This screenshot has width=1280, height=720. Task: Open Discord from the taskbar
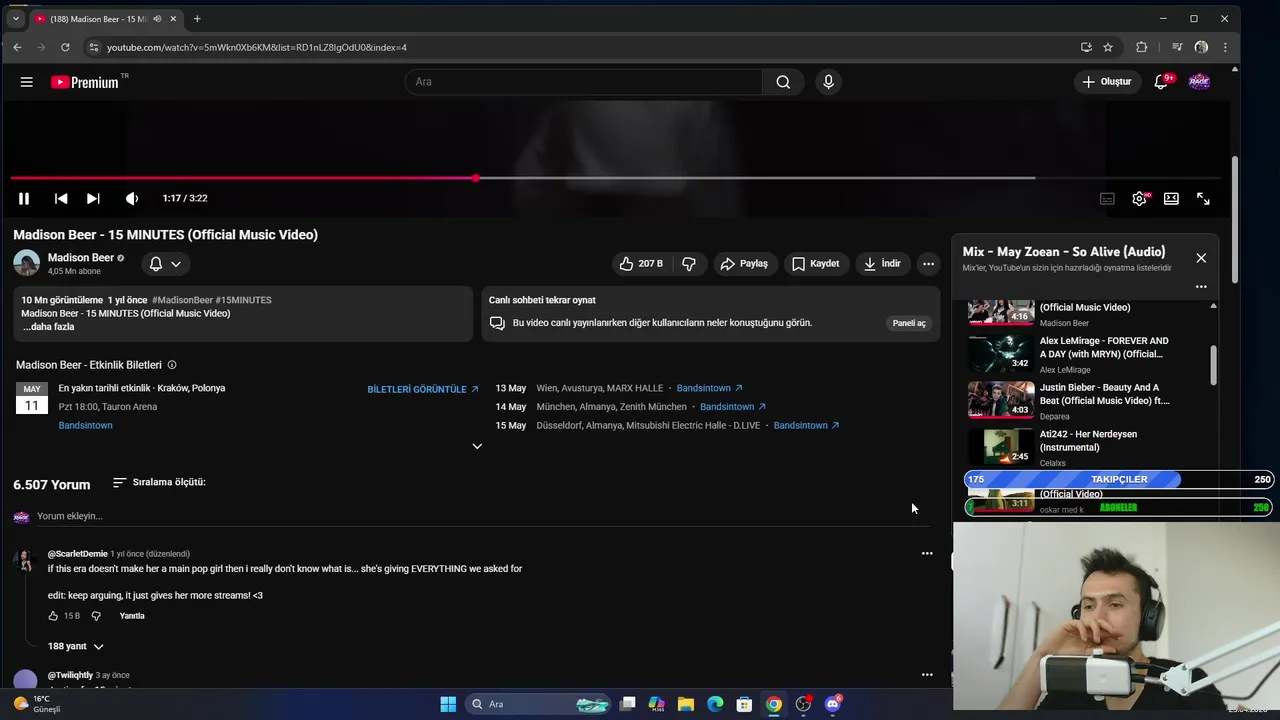click(833, 704)
